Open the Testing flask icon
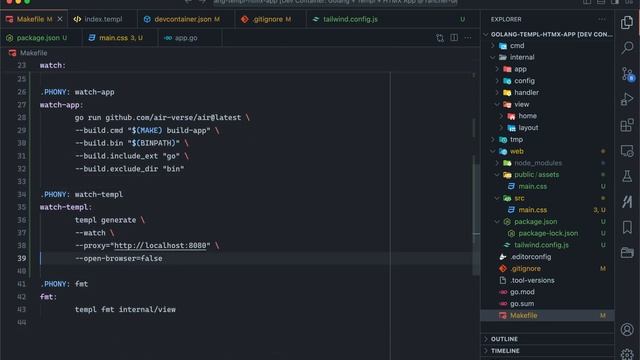The image size is (640, 360). 627,176
